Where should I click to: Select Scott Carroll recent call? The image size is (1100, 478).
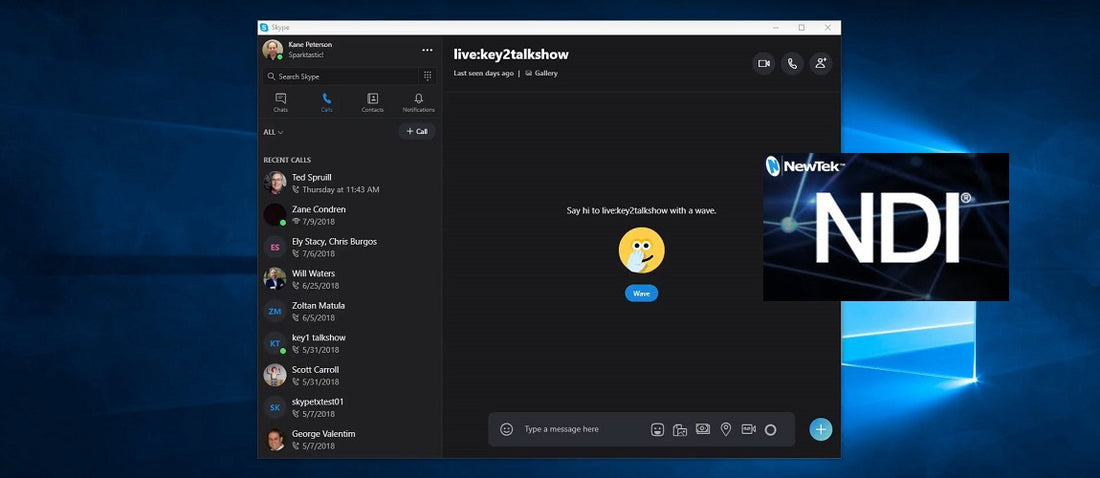click(349, 376)
